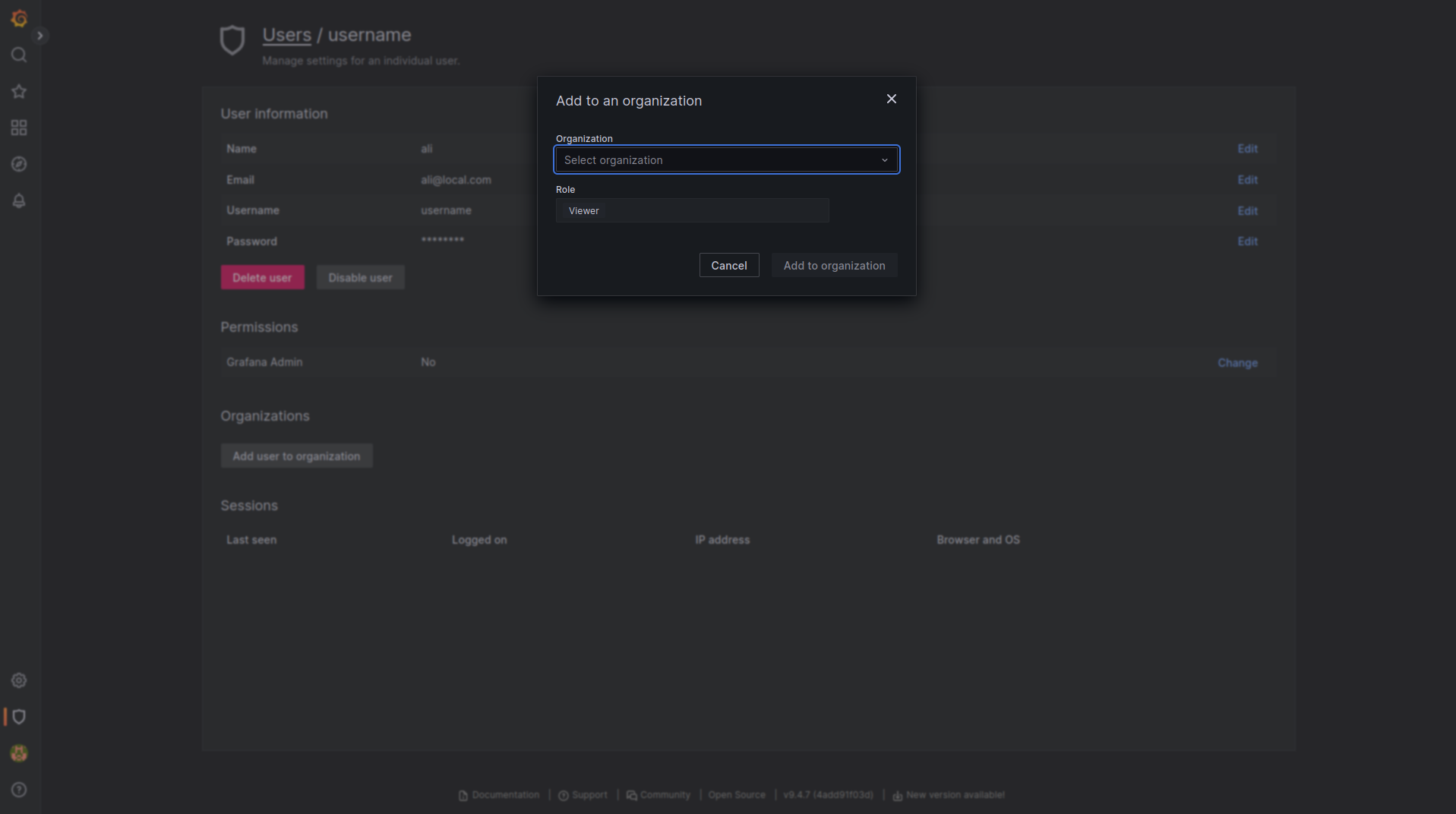Image resolution: width=1456 pixels, height=814 pixels.
Task: Open the Open Source footer link
Action: coord(737,795)
